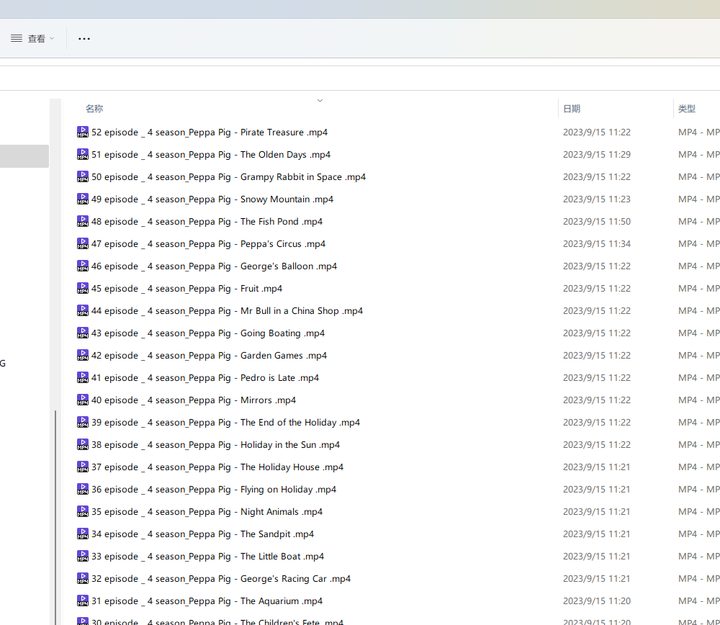
Task: Select file name '35 episode ... Night Animals .mp4'
Action: (x=207, y=512)
